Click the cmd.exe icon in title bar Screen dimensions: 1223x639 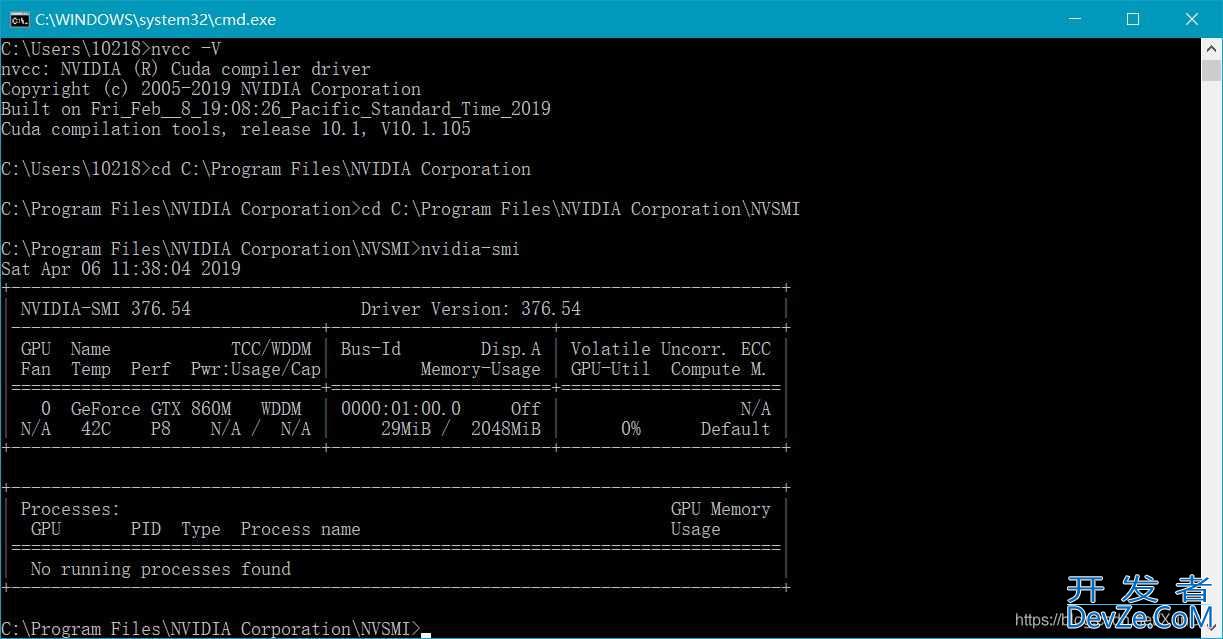[x=19, y=19]
